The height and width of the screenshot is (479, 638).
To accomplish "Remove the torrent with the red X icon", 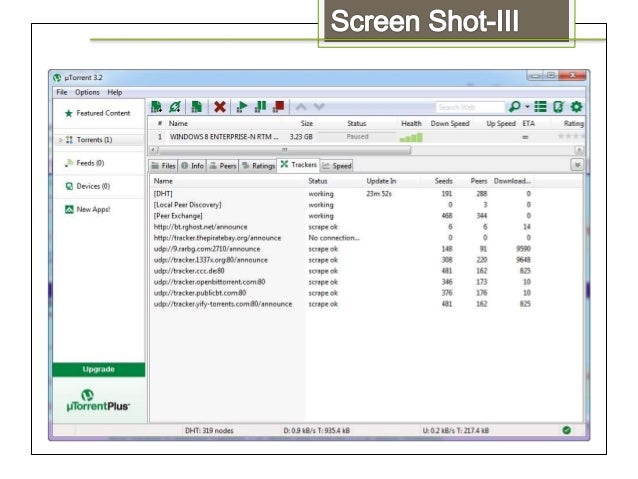I will point(220,107).
